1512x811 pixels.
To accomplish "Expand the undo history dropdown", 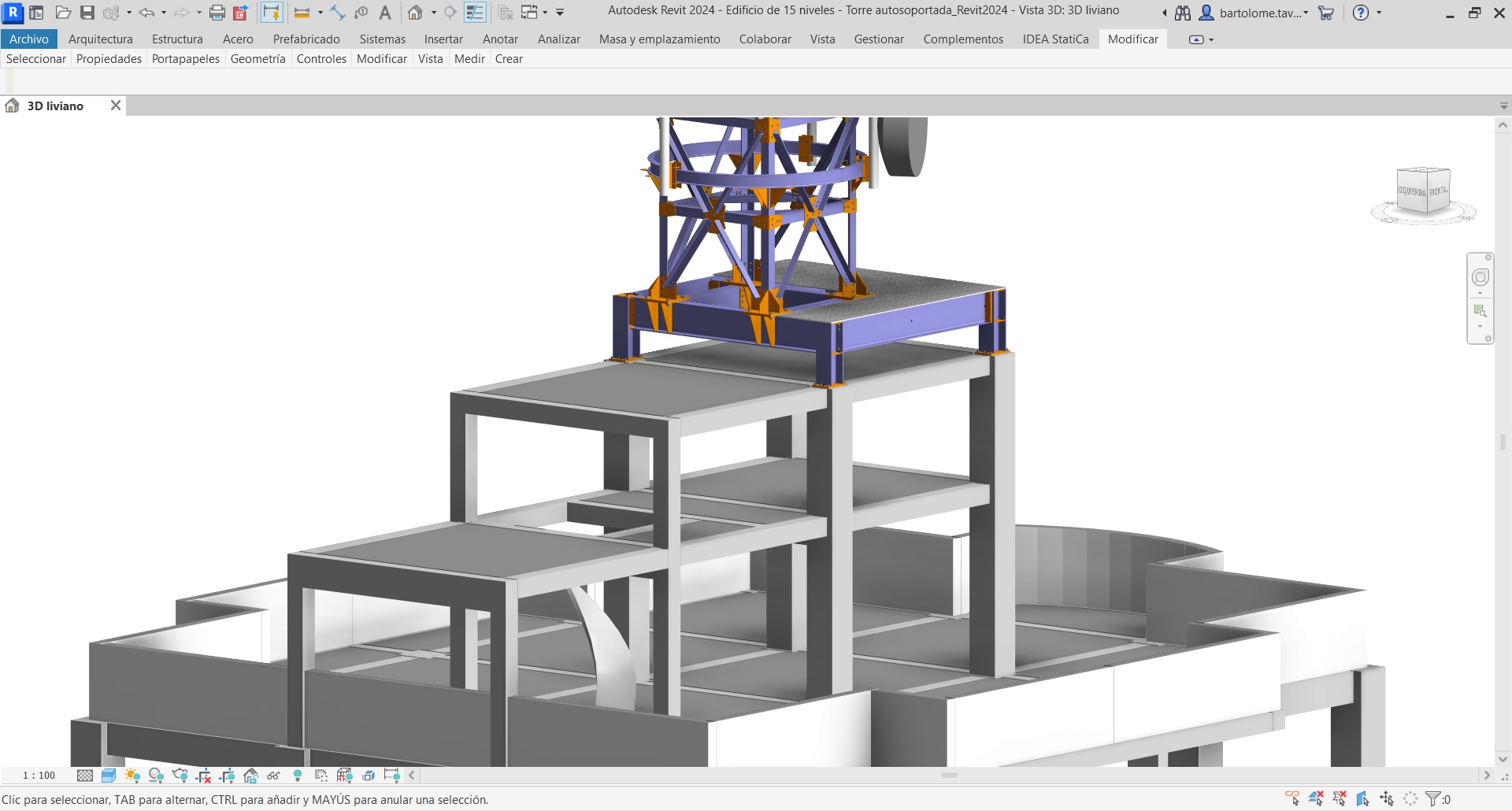I will (x=164, y=12).
